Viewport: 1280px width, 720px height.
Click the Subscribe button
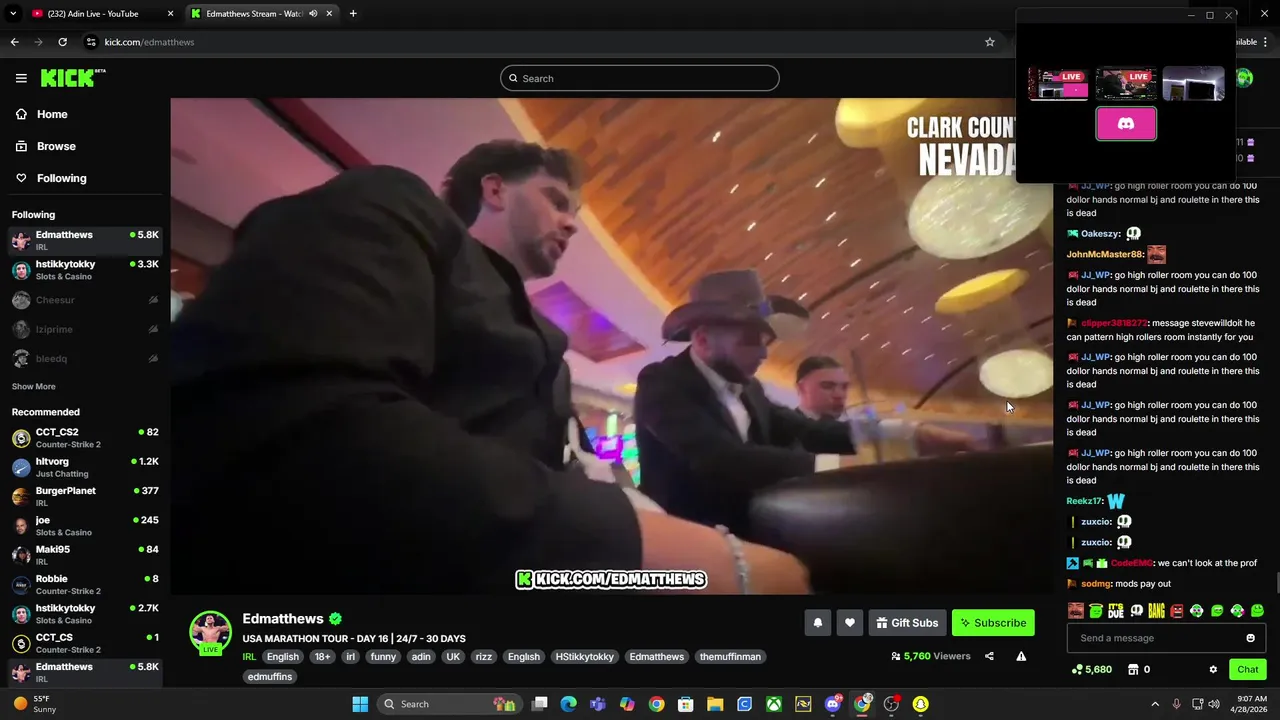(x=993, y=623)
